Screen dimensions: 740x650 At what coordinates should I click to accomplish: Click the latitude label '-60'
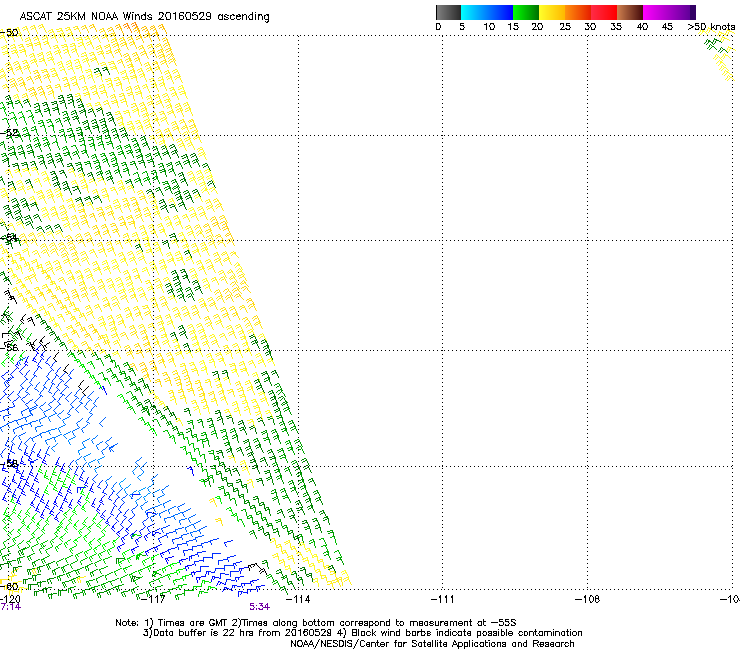click(9, 586)
